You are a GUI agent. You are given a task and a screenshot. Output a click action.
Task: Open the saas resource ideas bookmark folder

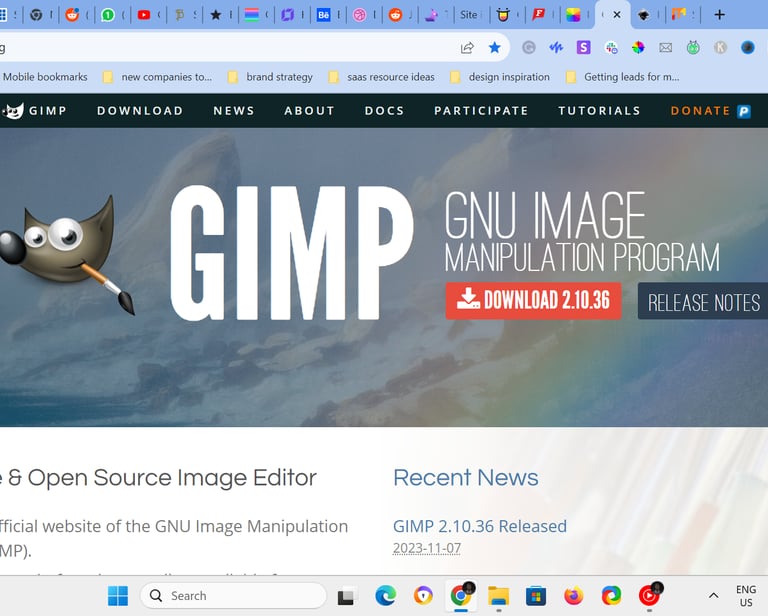coord(382,77)
